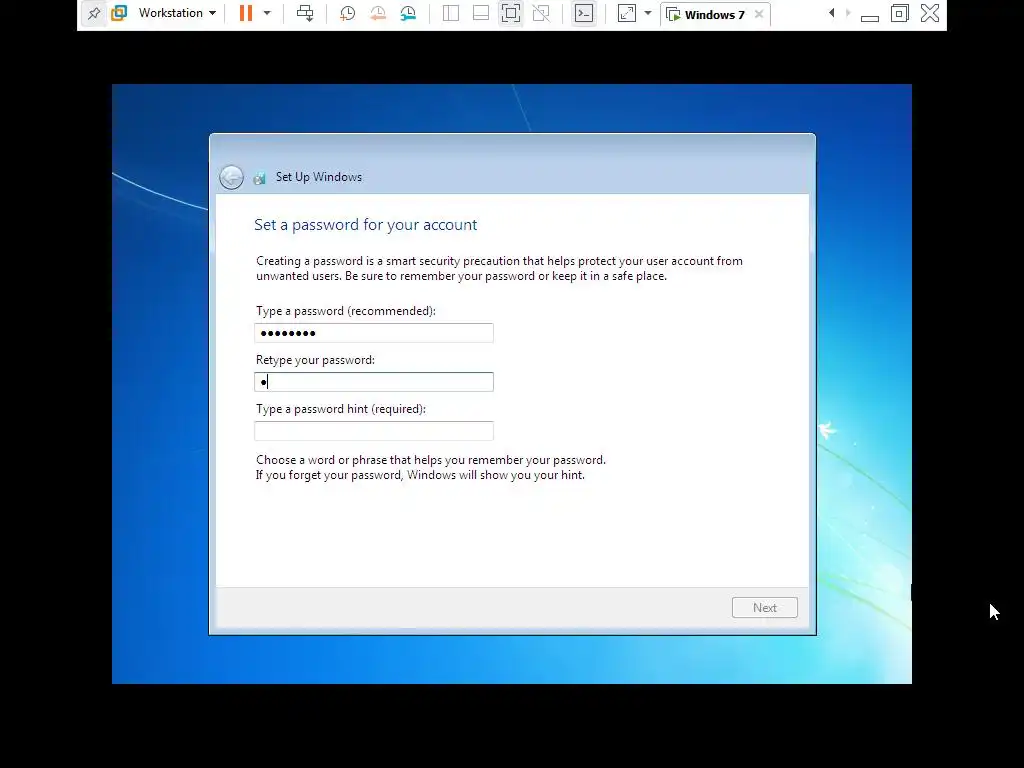
Task: Go to the next tab with the right arrow
Action: 848,13
